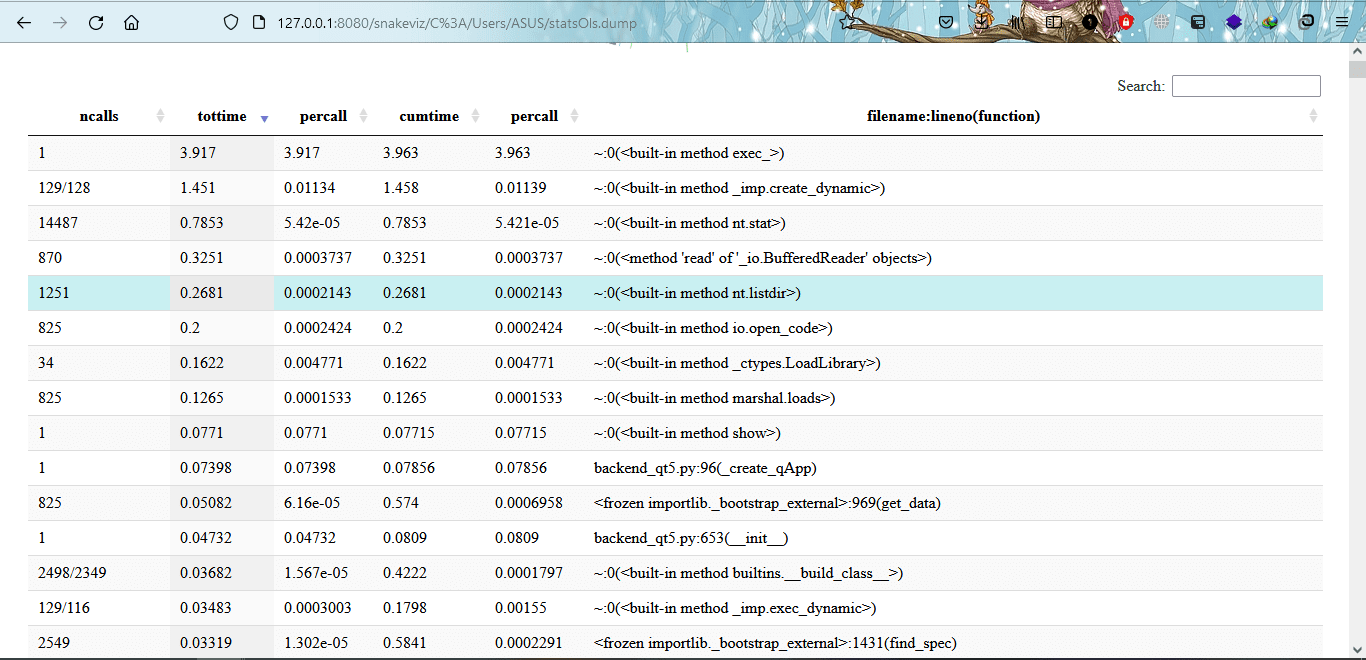Go to the browser home page
Image resolution: width=1366 pixels, height=660 pixels.
pyautogui.click(x=131, y=21)
